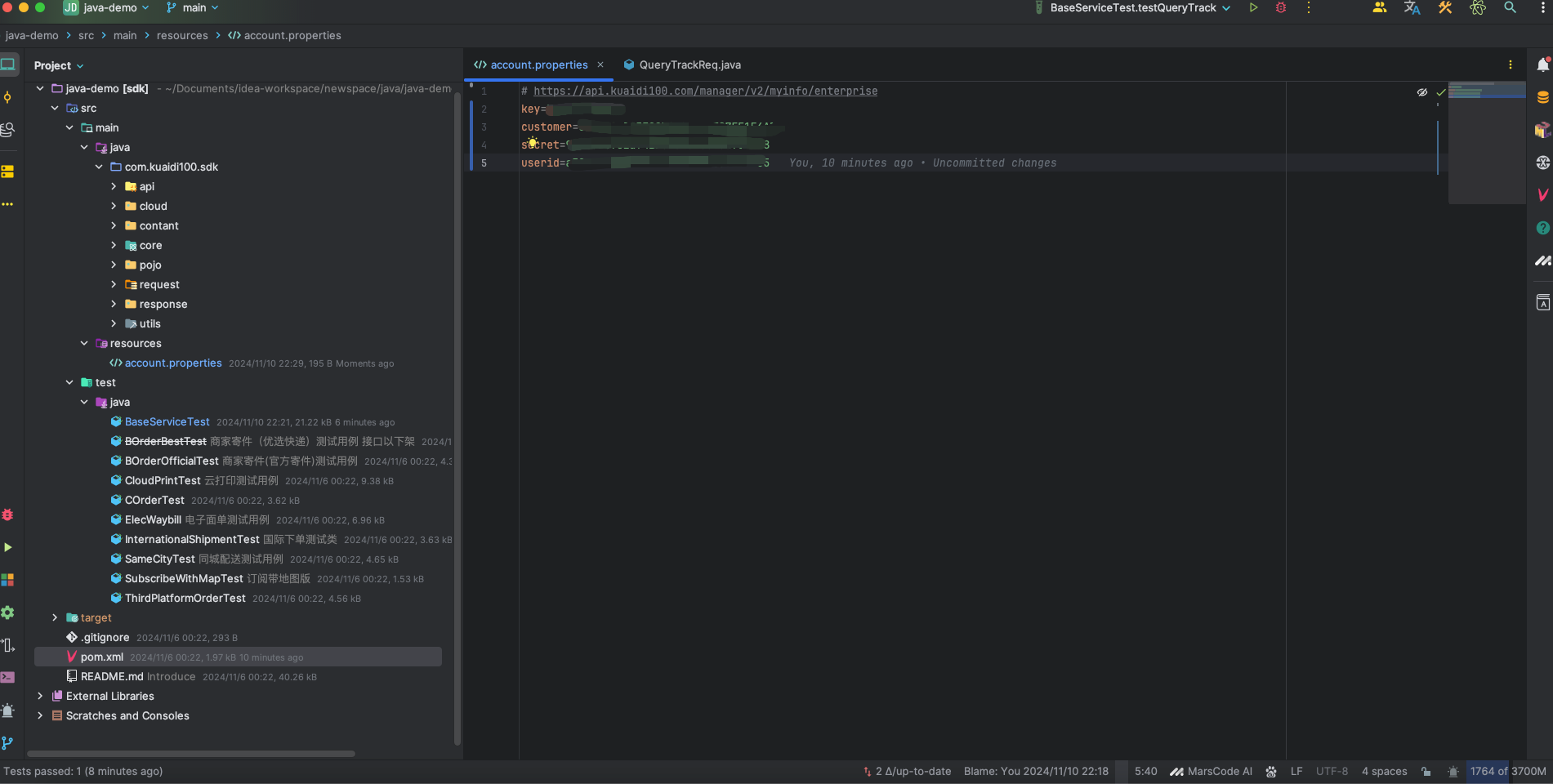The height and width of the screenshot is (784, 1553).
Task: Open Code With Me people icon
Action: click(1380, 7)
